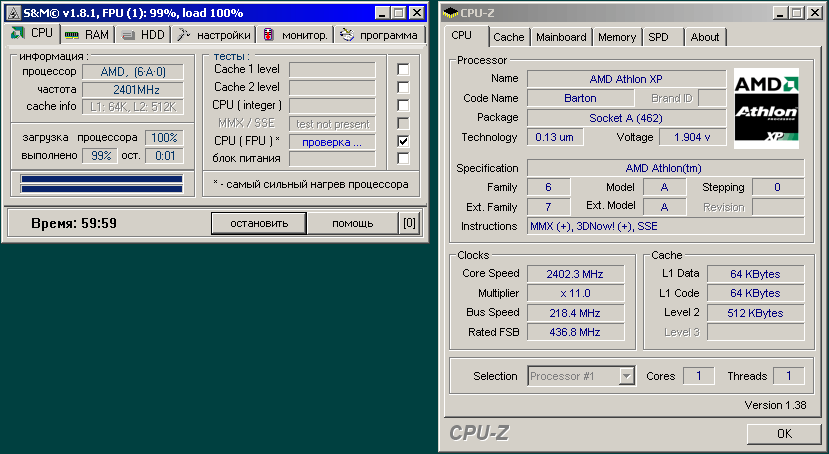
Task: Click OK in the CPU-Z window
Action: [x=784, y=433]
